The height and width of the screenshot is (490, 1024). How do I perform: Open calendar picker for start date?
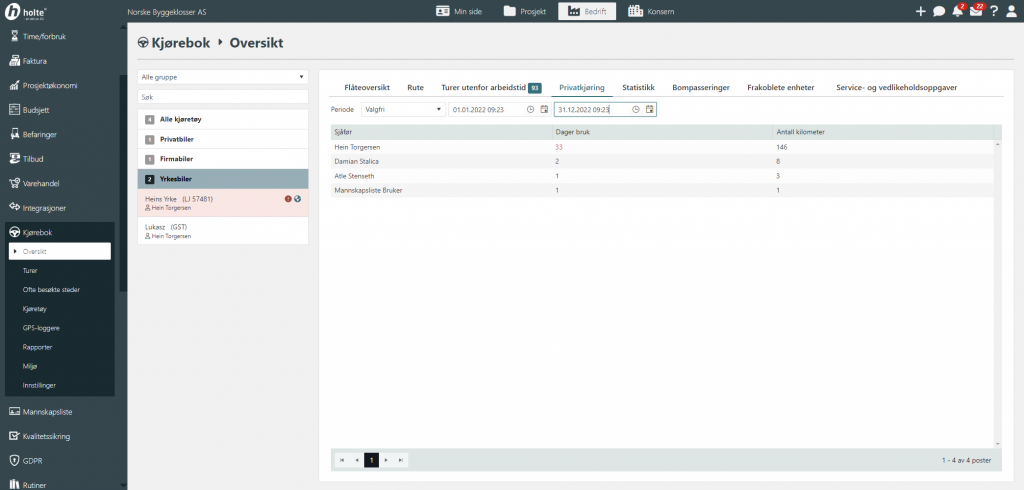coord(544,109)
